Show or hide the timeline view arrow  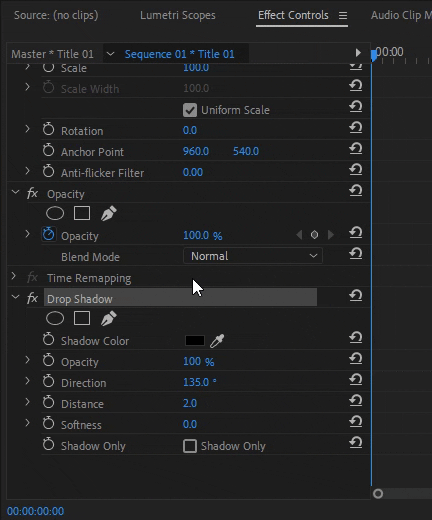tap(358, 53)
